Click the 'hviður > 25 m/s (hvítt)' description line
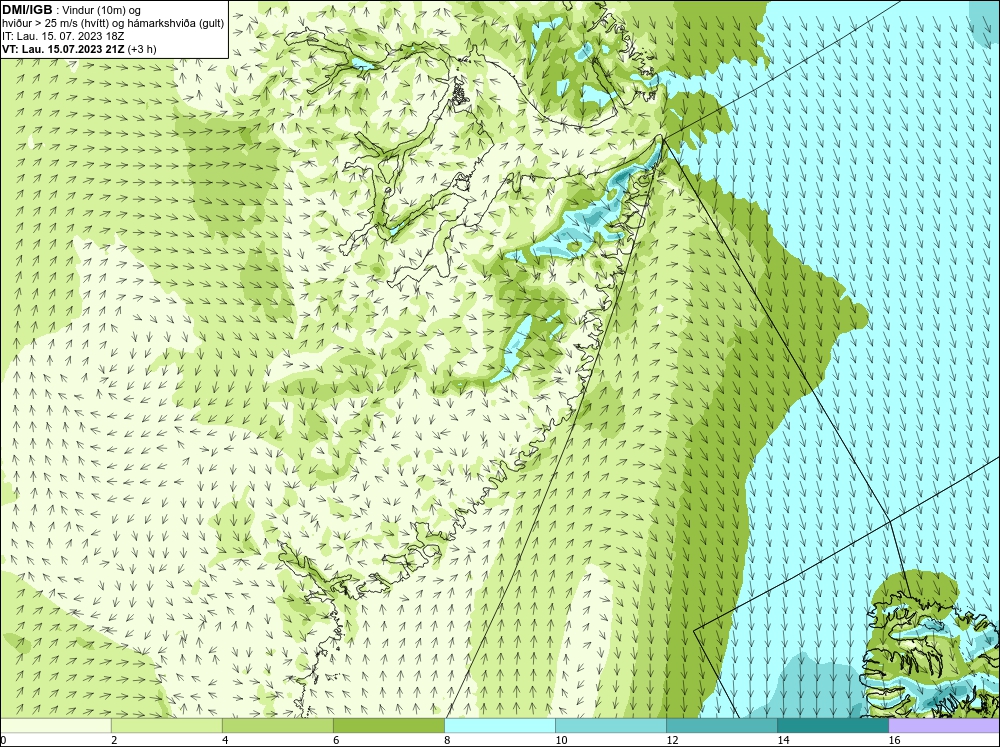1000x747 pixels. point(113,23)
